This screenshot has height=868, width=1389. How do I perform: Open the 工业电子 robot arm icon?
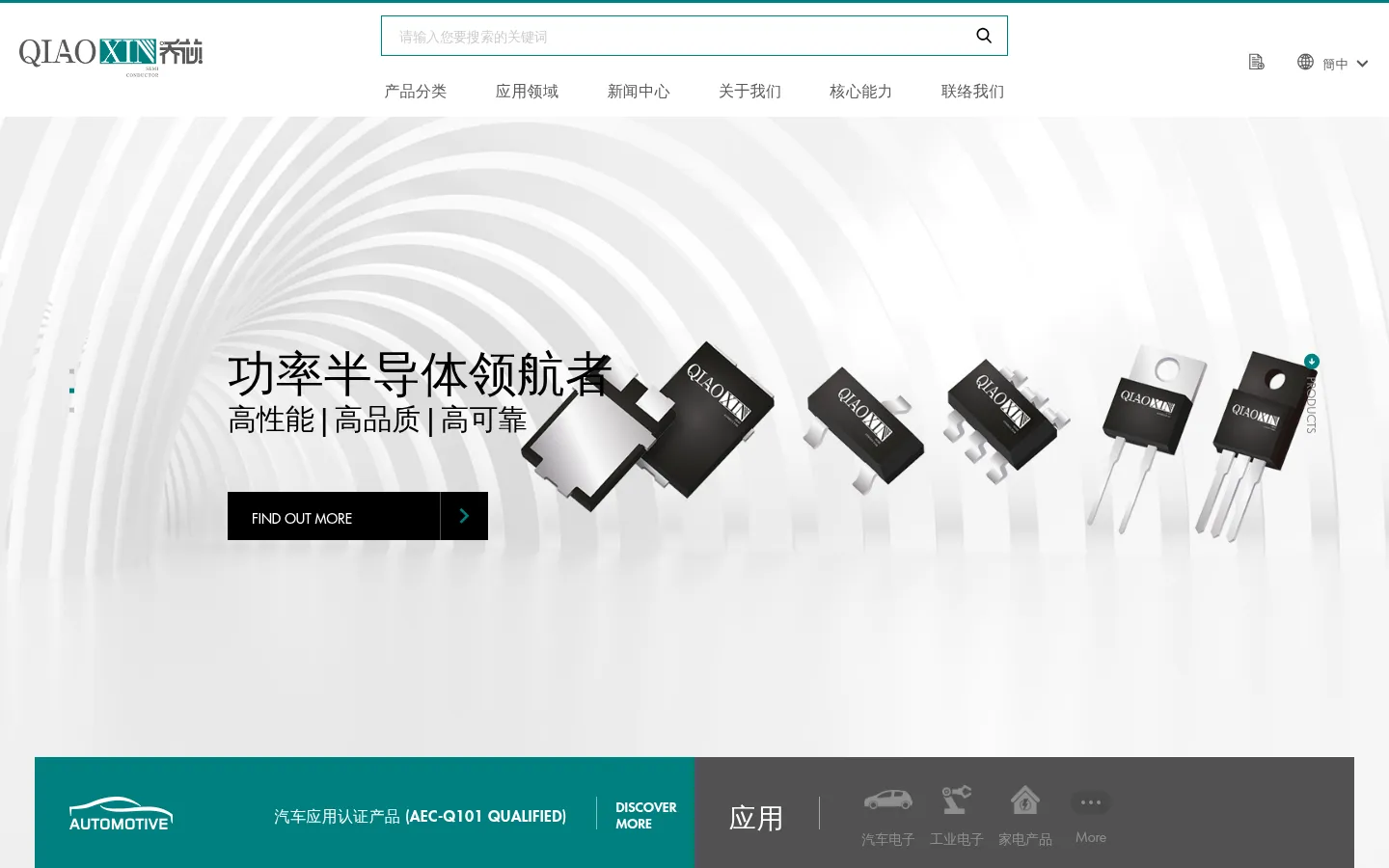coord(956,800)
